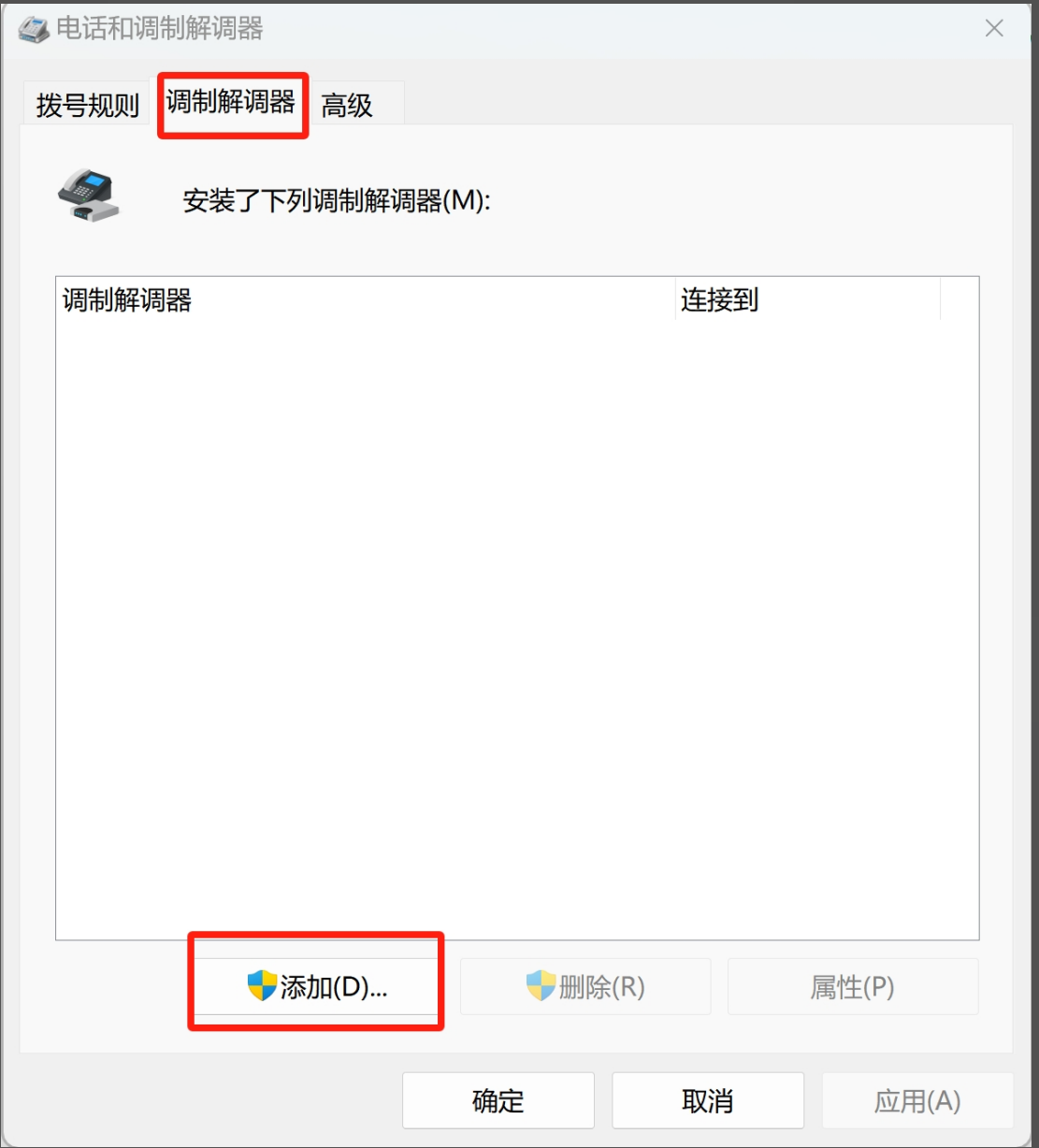The width and height of the screenshot is (1039, 1148).
Task: Close the 电话和调制解调器 dialog with X
Action: [x=994, y=28]
